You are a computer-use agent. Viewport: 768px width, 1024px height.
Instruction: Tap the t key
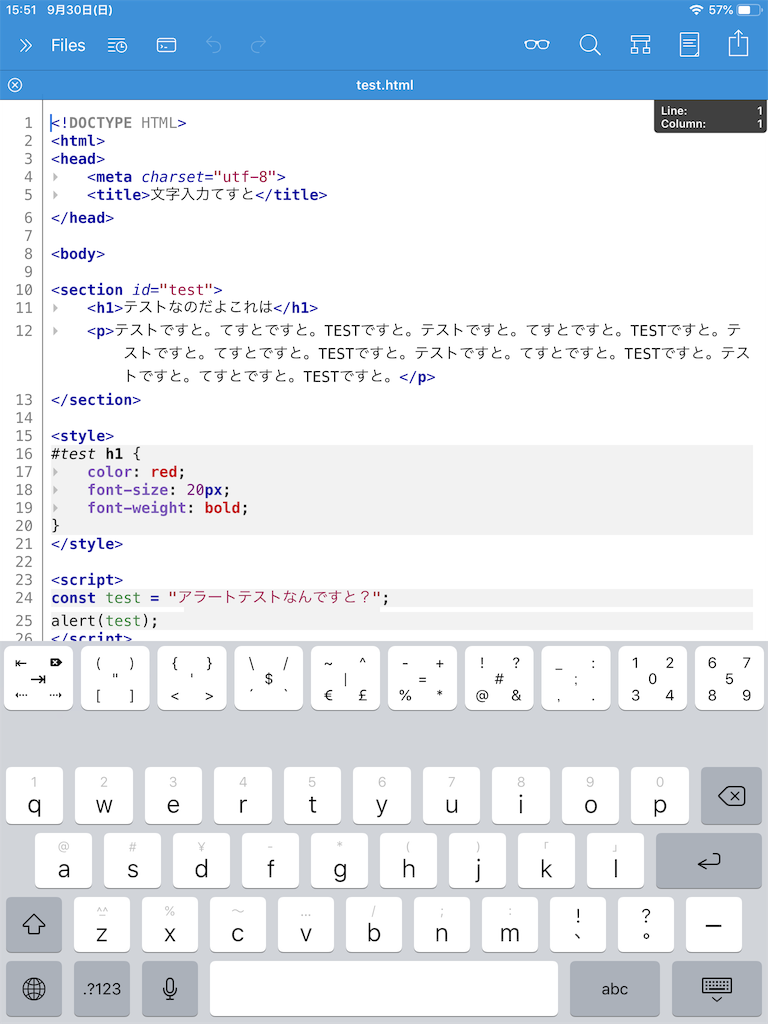[312, 795]
